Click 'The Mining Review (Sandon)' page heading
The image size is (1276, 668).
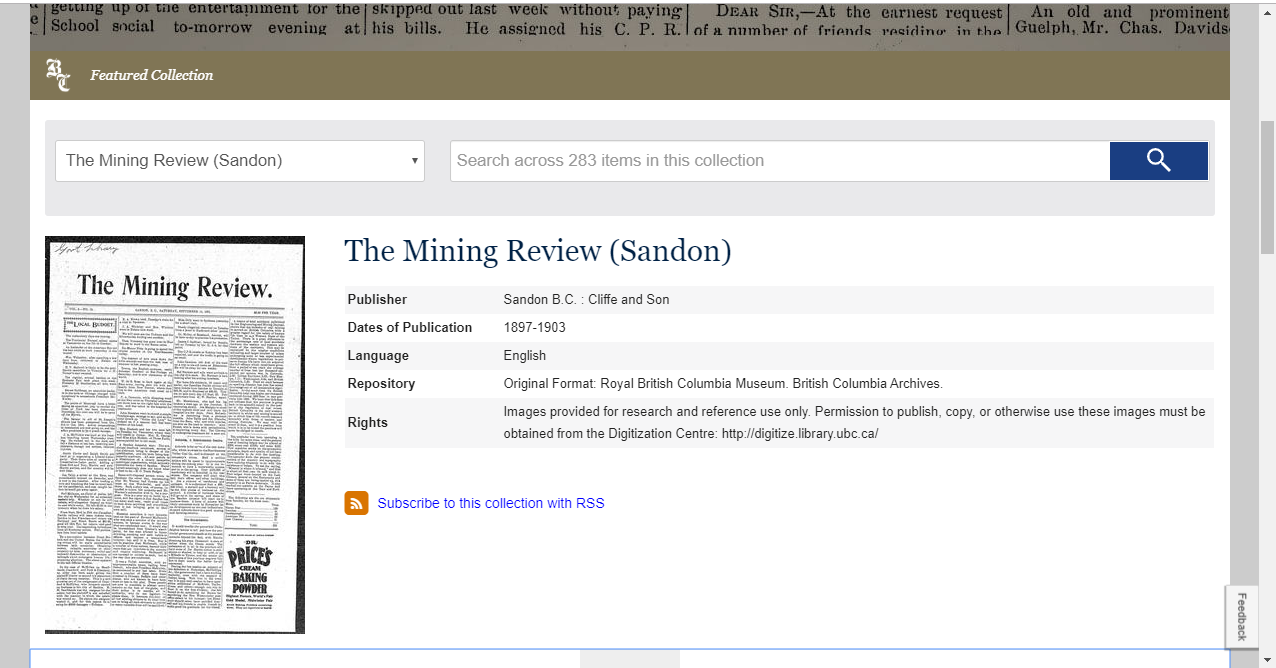pyautogui.click(x=537, y=251)
